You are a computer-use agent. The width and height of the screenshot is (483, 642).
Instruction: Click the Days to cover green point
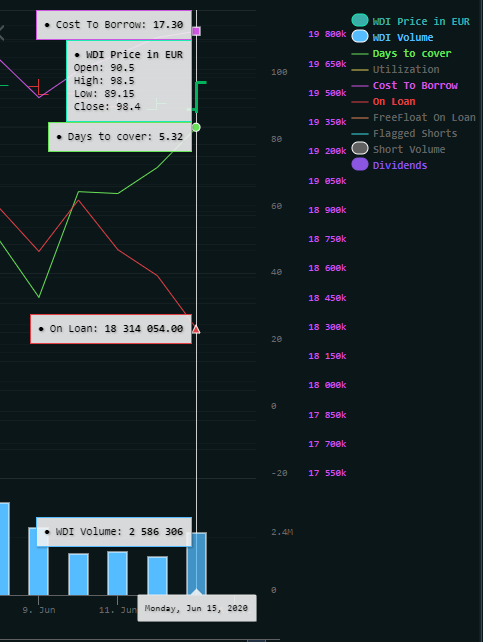[196, 127]
